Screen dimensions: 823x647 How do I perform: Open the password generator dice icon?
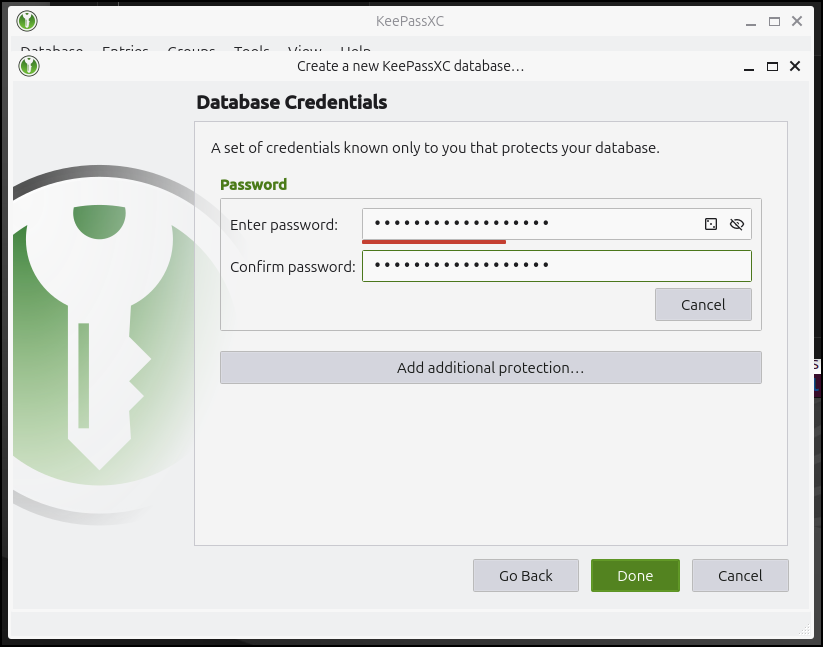(x=712, y=224)
